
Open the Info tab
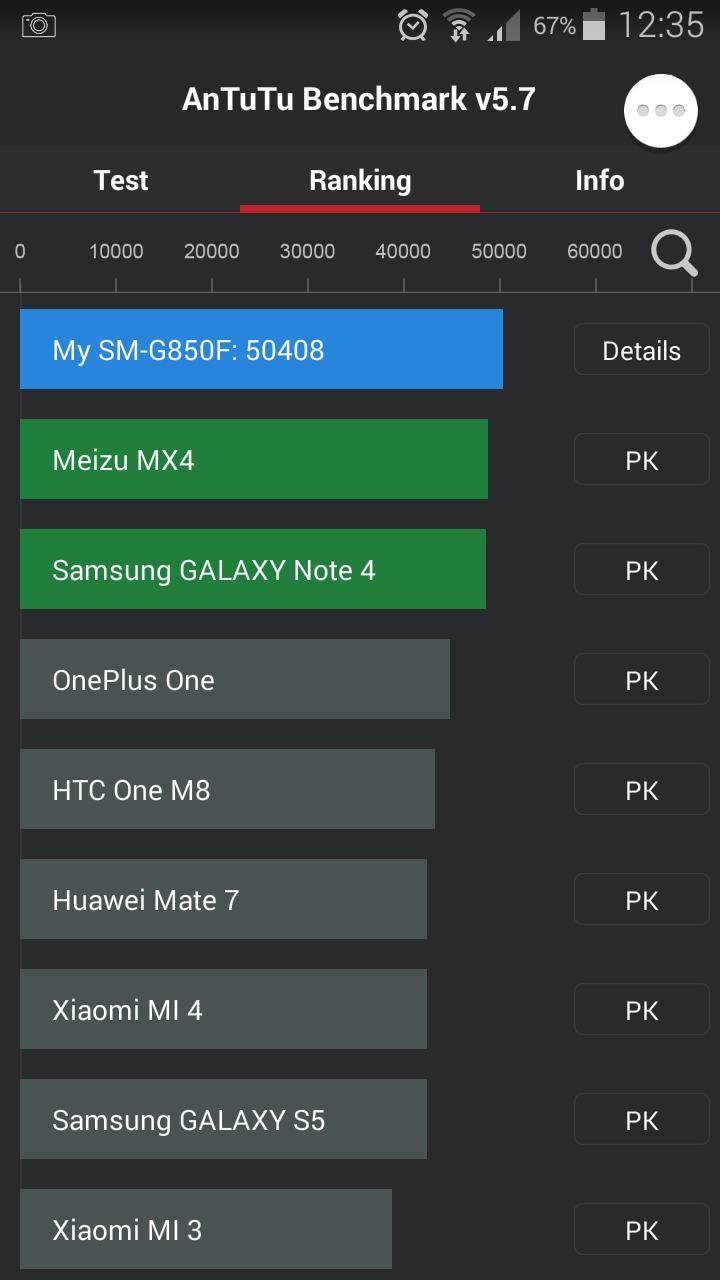(599, 181)
